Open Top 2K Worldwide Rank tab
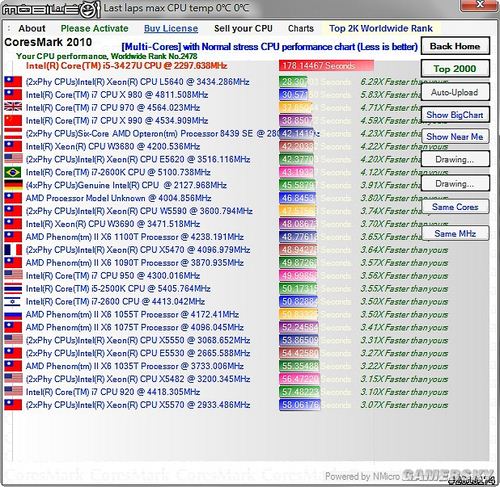This screenshot has width=500, height=487. (x=381, y=29)
